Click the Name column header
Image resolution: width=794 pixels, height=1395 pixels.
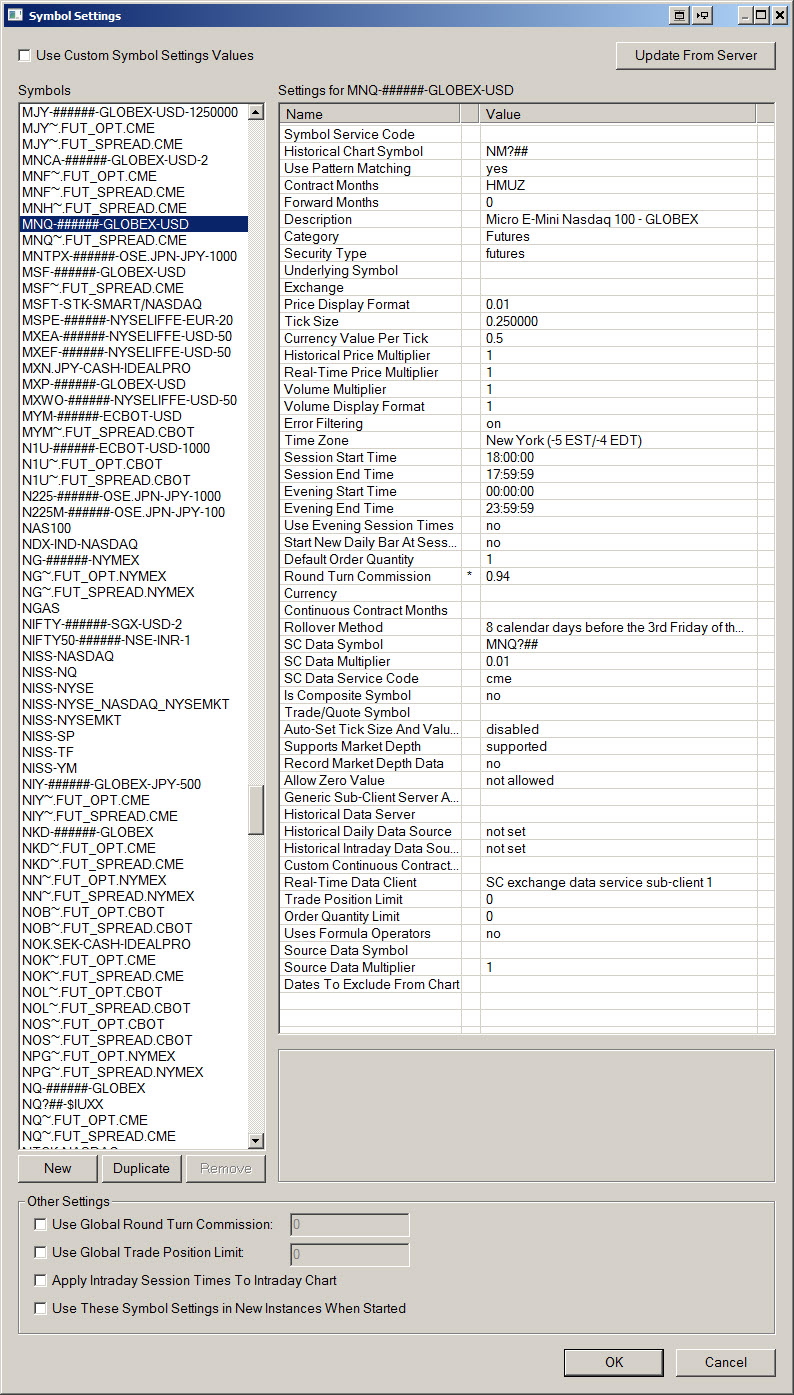[370, 114]
